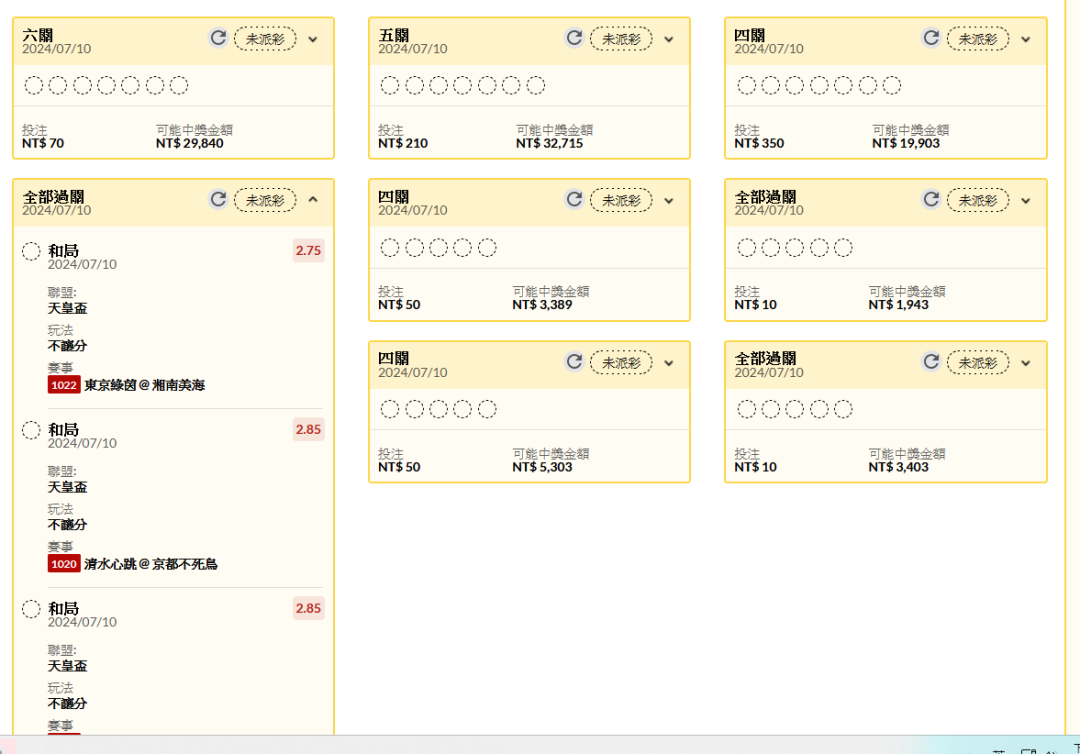Click the 六關 card title
Screen dimensions: 1080x754
pos(37,35)
